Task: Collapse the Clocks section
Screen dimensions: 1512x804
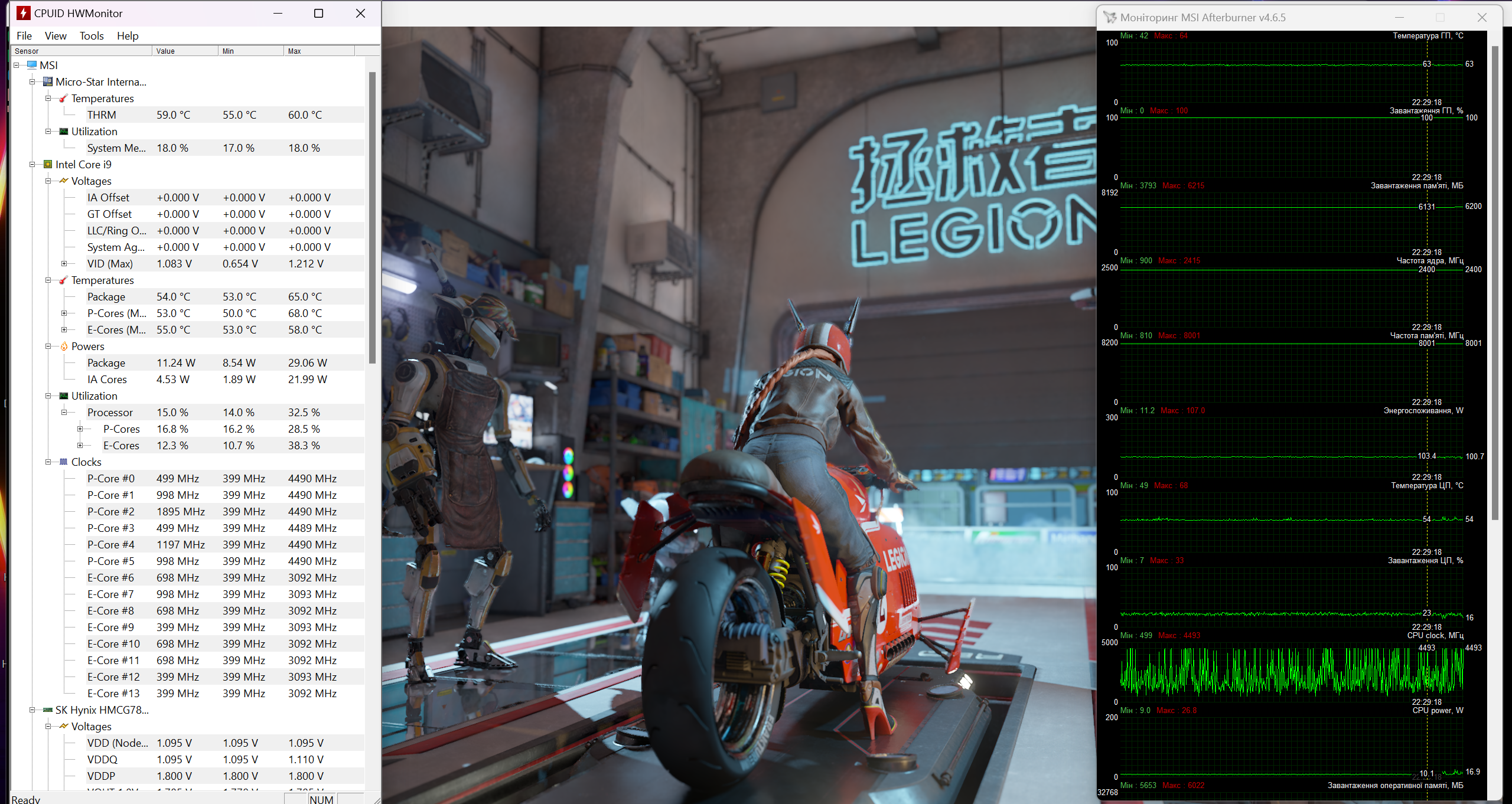Action: click(48, 462)
